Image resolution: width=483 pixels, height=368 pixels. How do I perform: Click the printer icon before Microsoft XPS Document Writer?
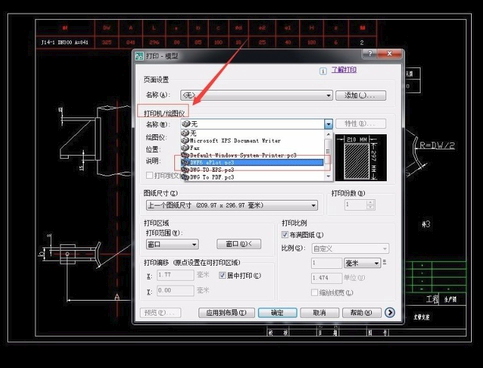[x=185, y=140]
